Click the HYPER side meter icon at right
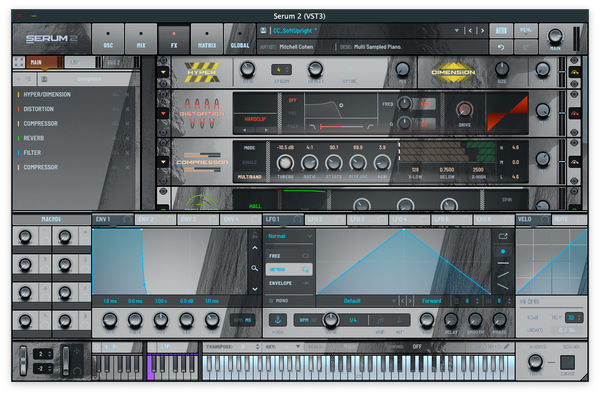600x395 pixels. 574,72
